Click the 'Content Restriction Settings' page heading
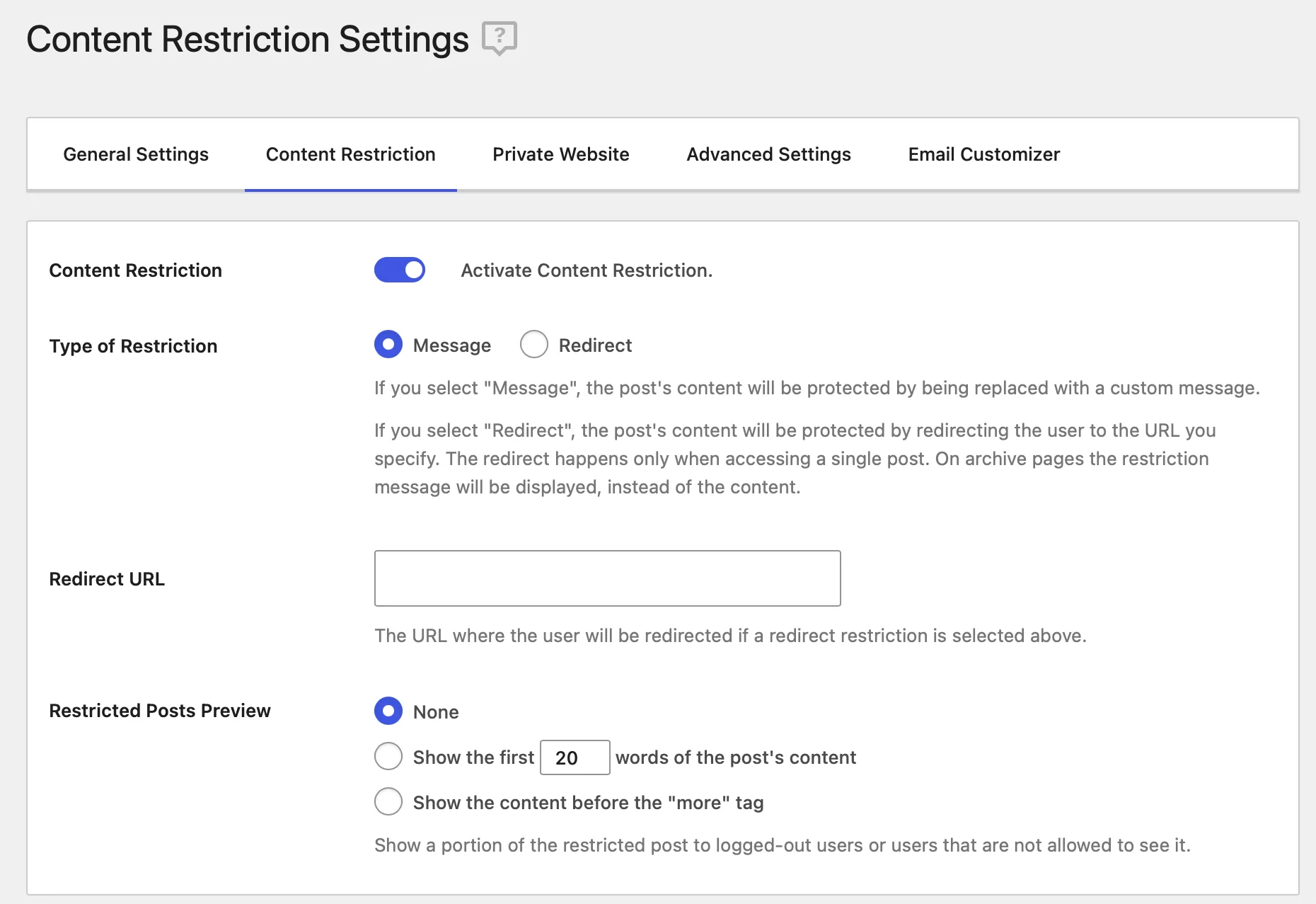Viewport: 1316px width, 904px height. point(248,39)
